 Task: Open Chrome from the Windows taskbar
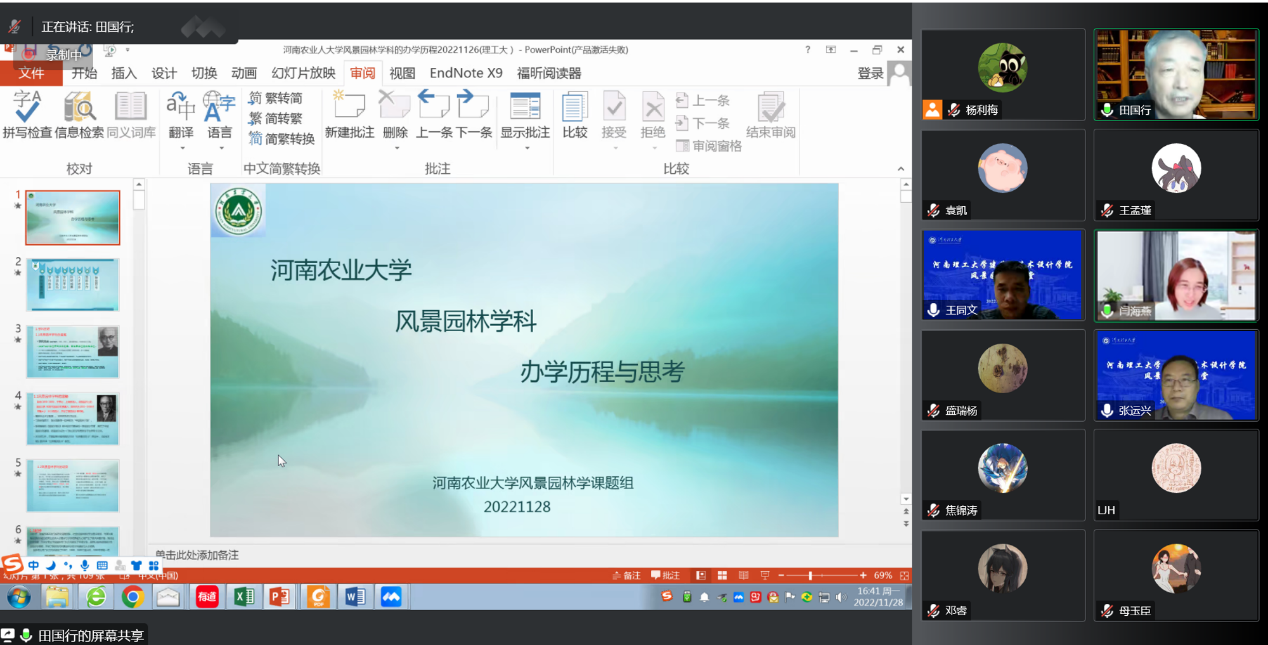point(132,597)
